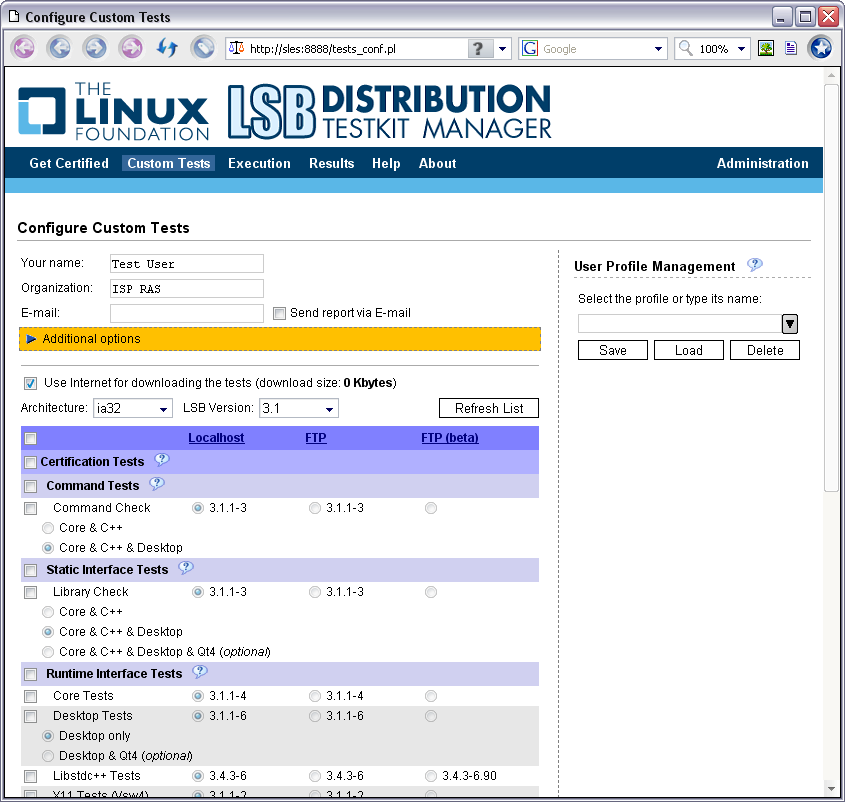
Task: Click the page vertical scrollbar thumb
Action: [832, 287]
